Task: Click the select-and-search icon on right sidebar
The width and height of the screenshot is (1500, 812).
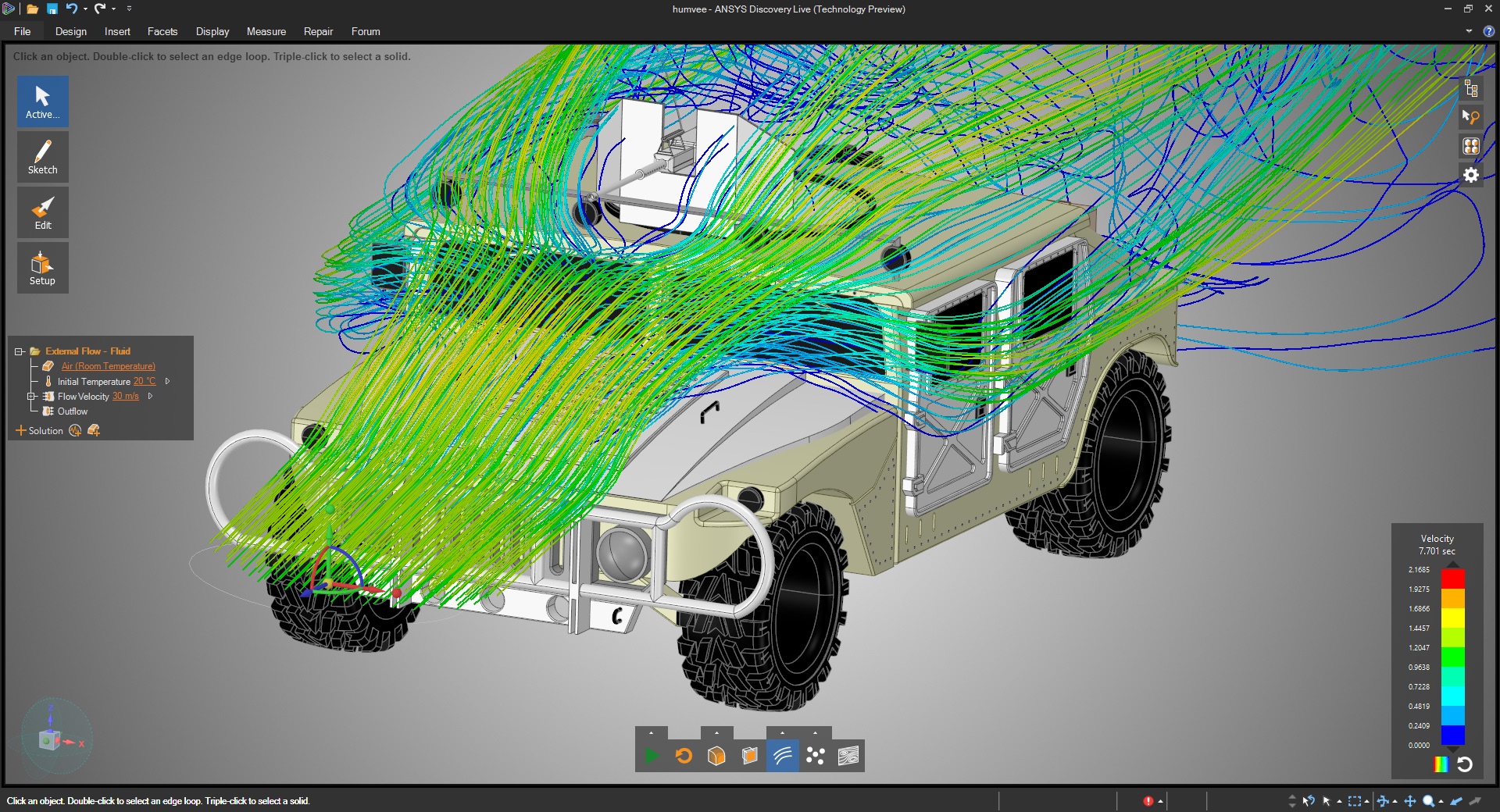Action: point(1472,117)
